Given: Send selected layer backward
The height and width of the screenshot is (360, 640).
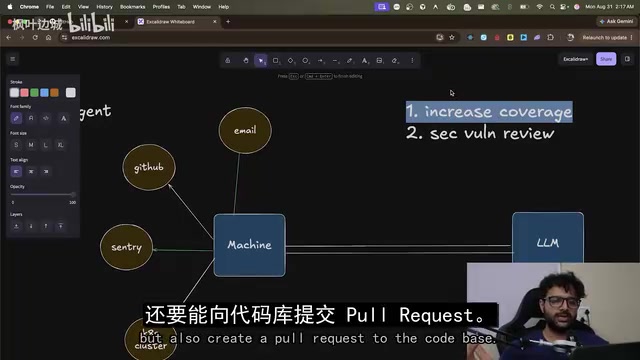Looking at the screenshot, I should (31, 226).
